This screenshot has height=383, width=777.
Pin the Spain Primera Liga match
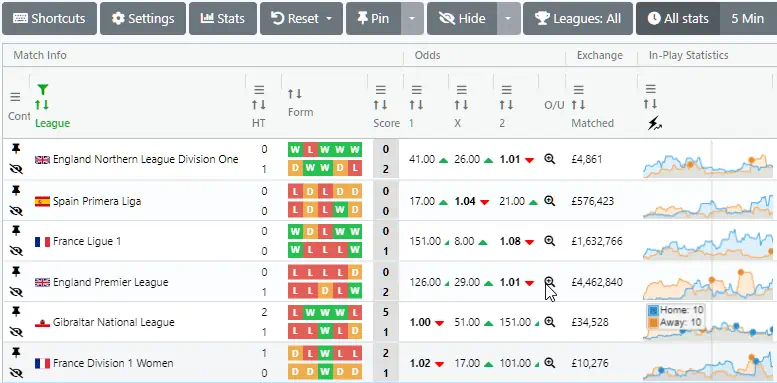click(16, 190)
